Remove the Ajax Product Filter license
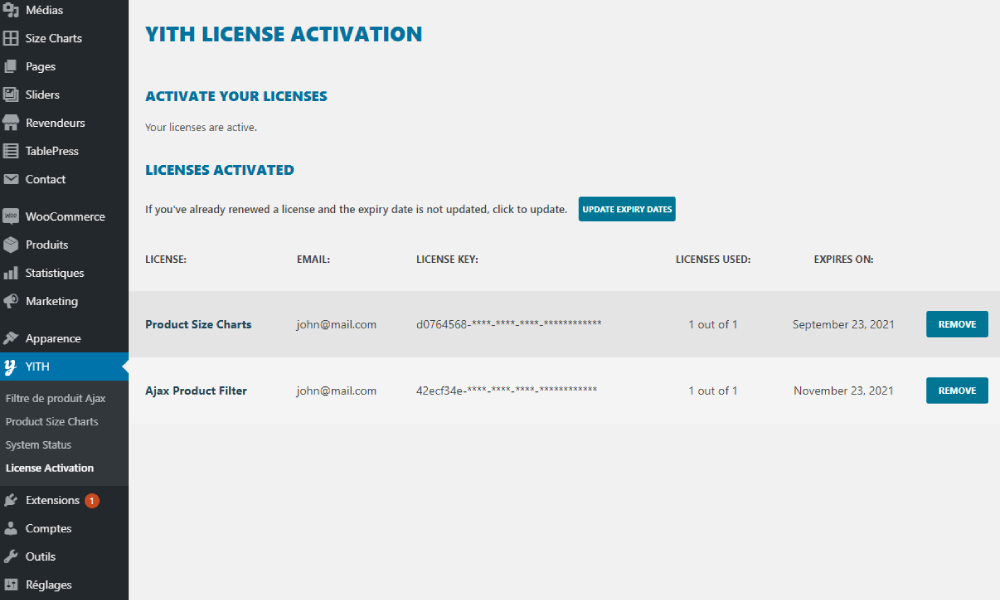 tap(956, 390)
